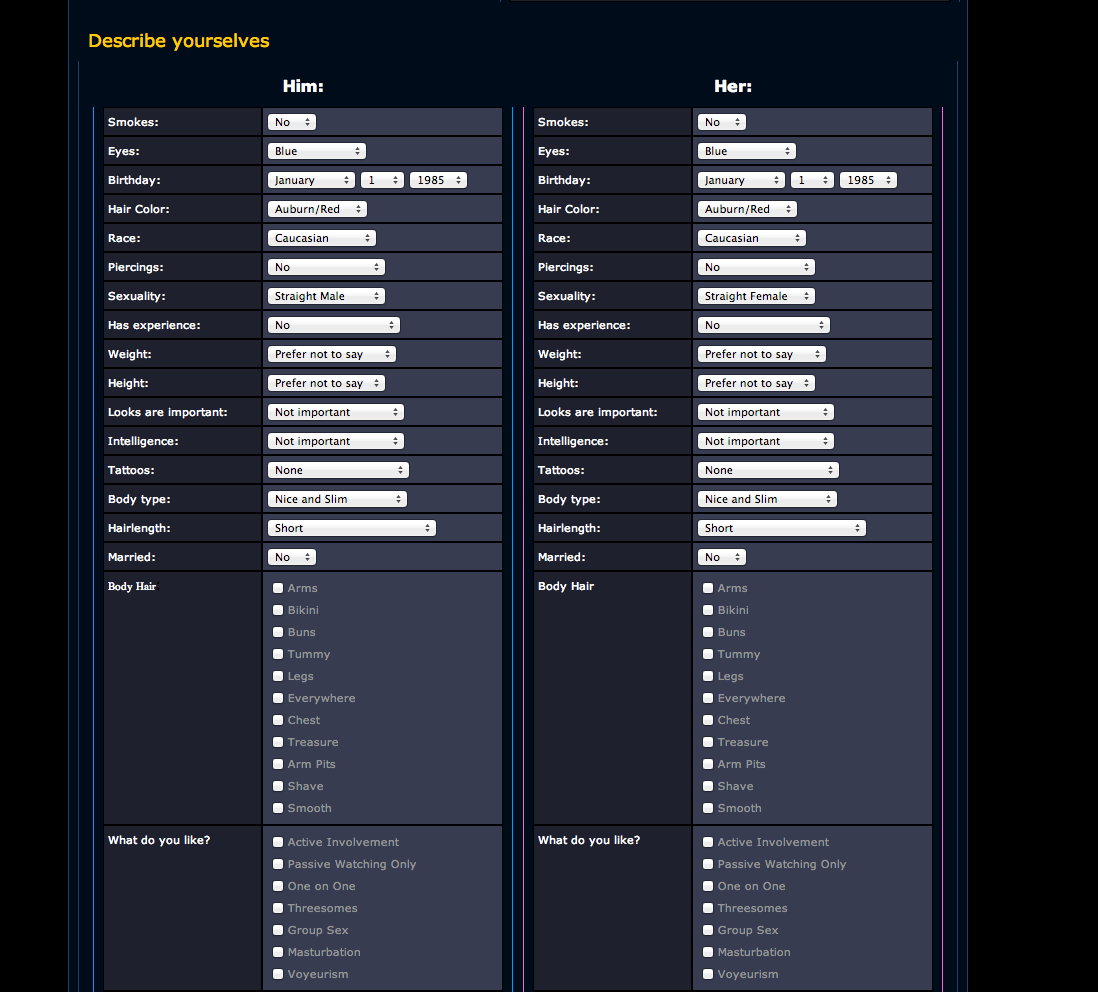Image resolution: width=1098 pixels, height=992 pixels.
Task: Select Her Chest body hair checkbox
Action: pyautogui.click(x=708, y=720)
